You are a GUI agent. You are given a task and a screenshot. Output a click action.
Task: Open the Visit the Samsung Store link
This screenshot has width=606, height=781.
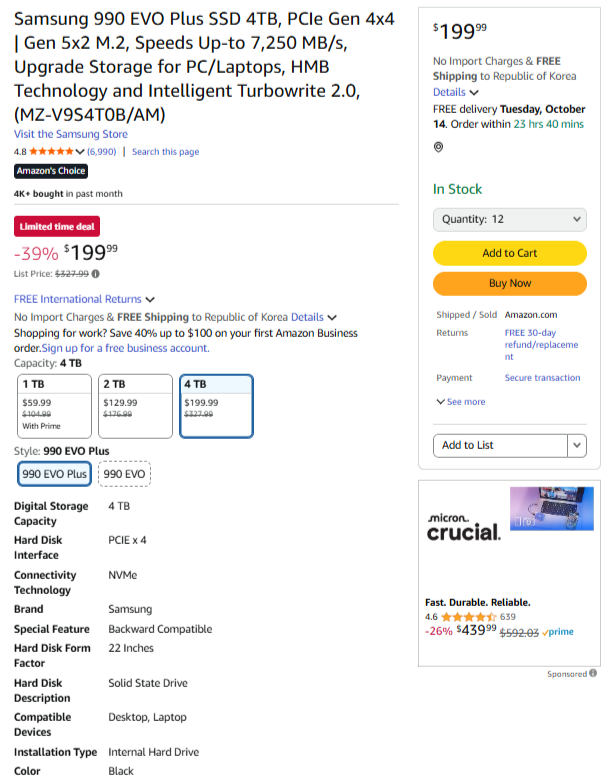71,134
